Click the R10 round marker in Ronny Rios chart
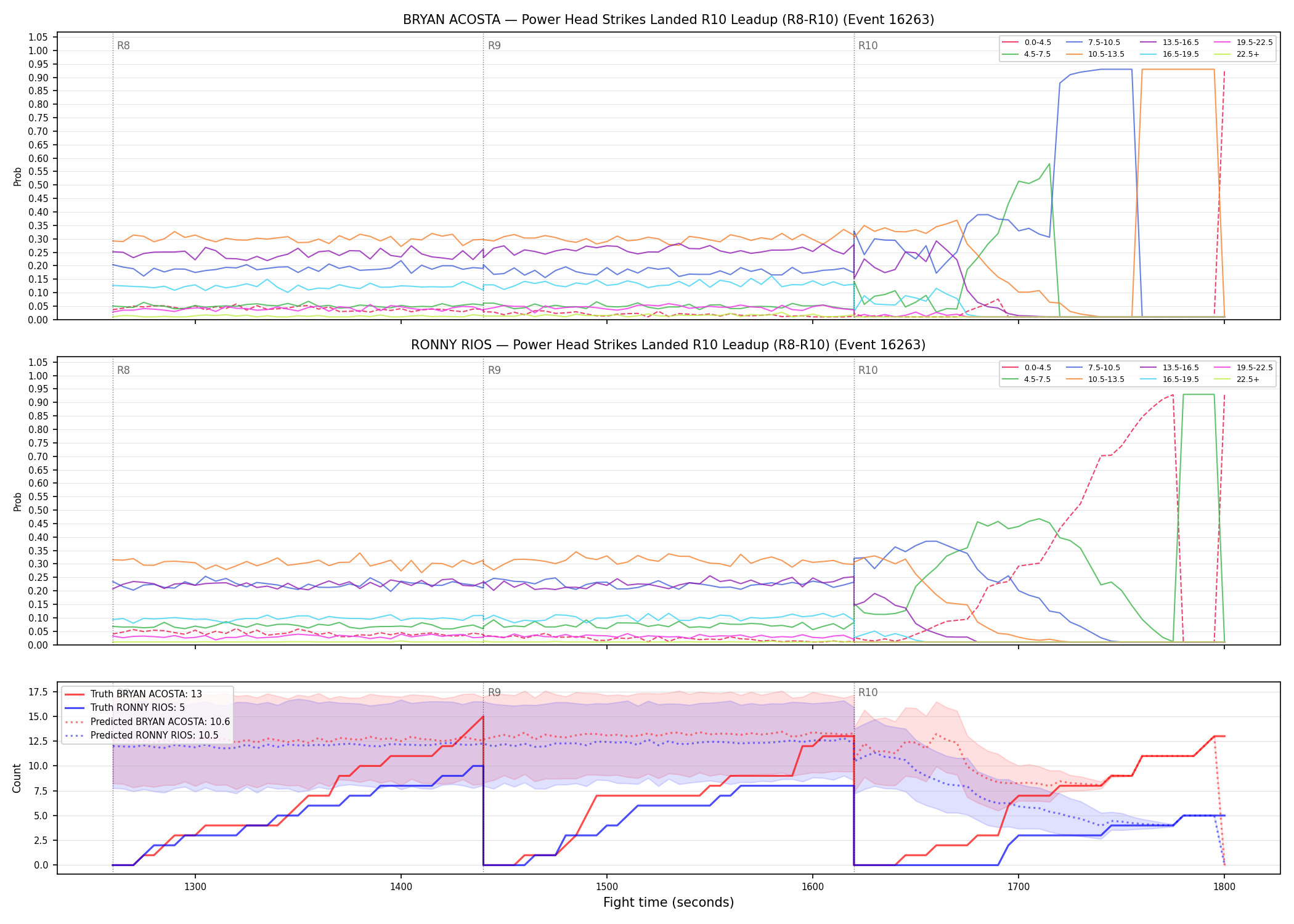The image size is (1294, 924). click(868, 370)
